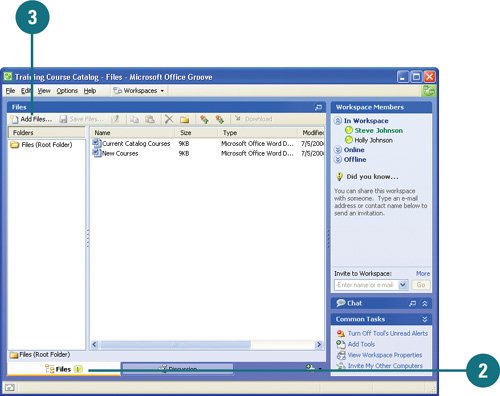Click the Groove launchbar icon at top right
Screen dimensions: 500x396
(429, 91)
